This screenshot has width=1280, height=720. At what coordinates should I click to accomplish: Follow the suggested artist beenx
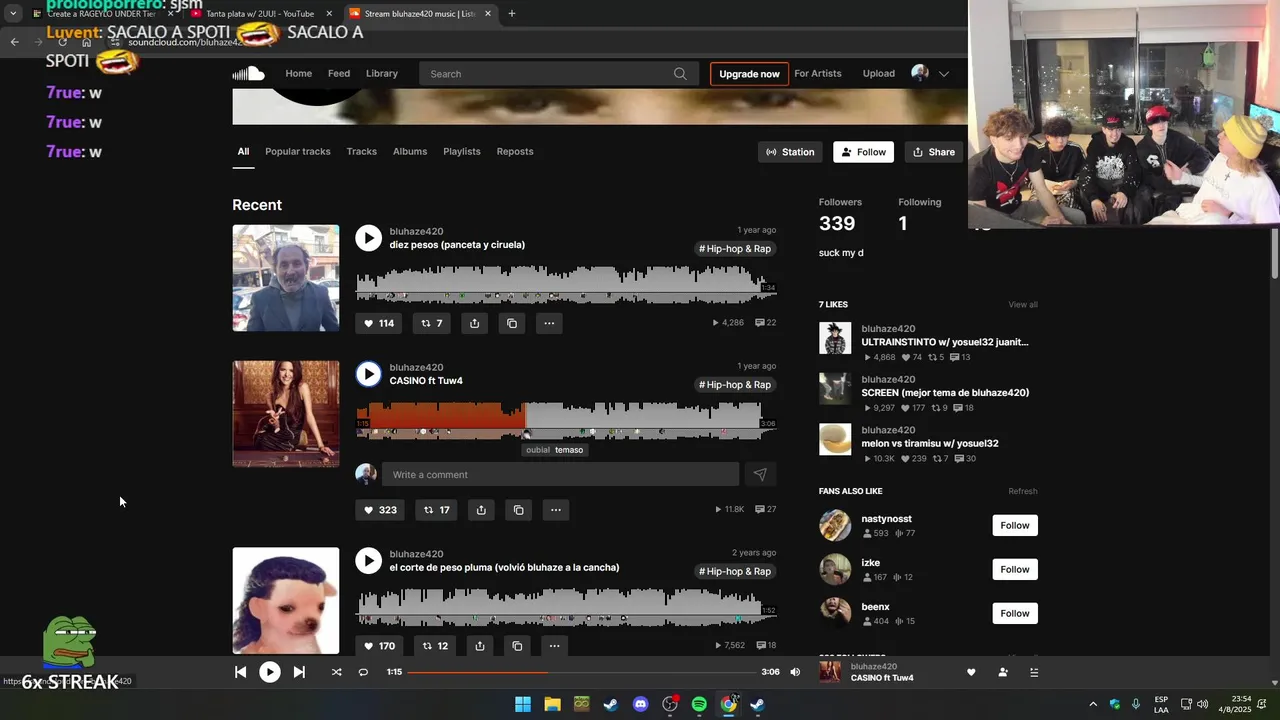1015,614
